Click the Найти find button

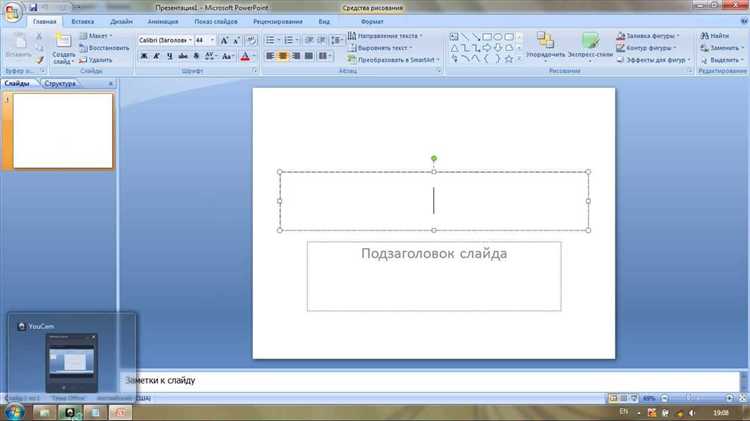tap(715, 36)
